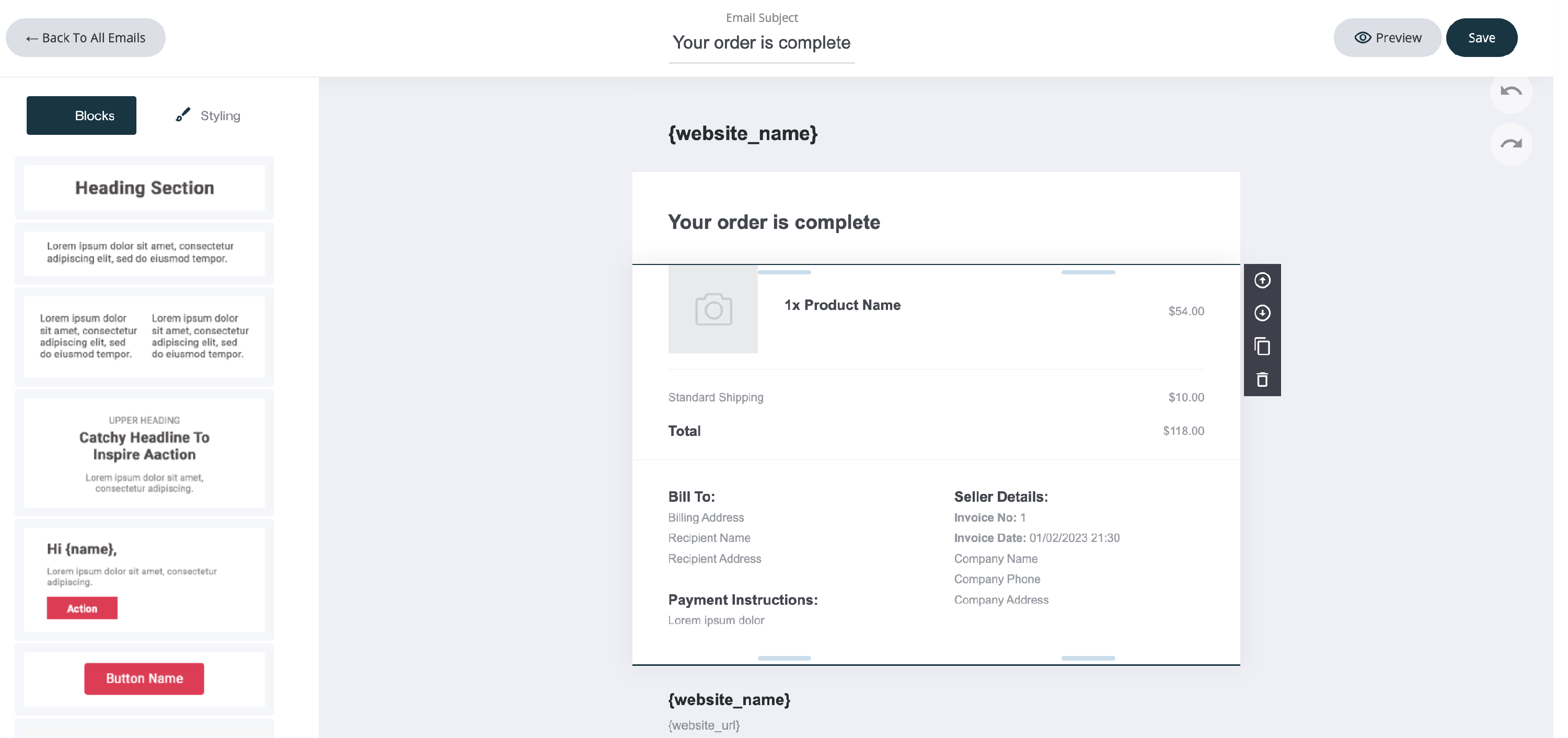The height and width of the screenshot is (738, 1568).
Task: Go back to all emails
Action: pyautogui.click(x=85, y=38)
